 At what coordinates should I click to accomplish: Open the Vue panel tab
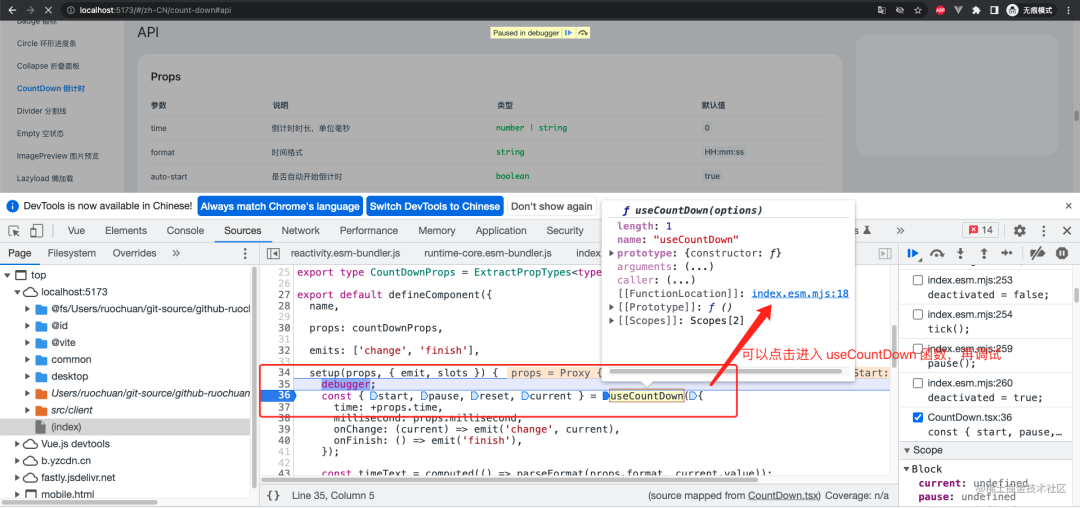click(76, 231)
